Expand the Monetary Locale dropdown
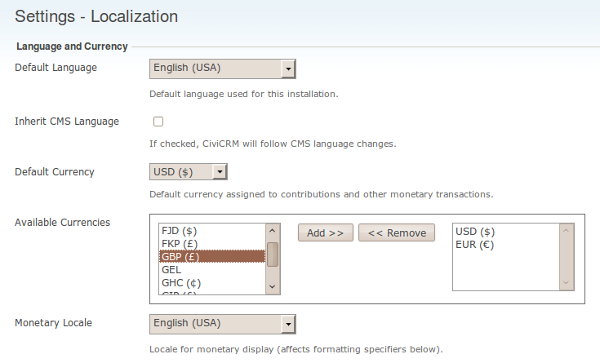Viewport: 600px width, 363px height. (x=222, y=324)
